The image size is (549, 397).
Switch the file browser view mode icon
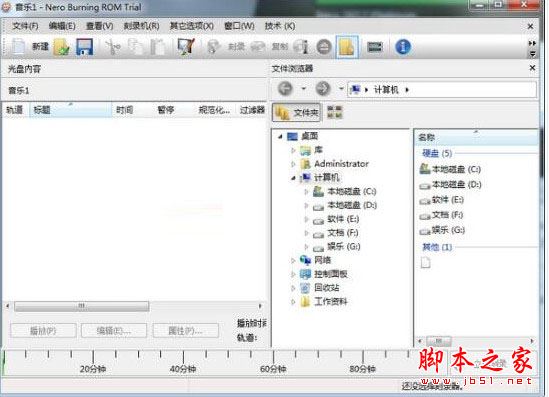[x=335, y=112]
